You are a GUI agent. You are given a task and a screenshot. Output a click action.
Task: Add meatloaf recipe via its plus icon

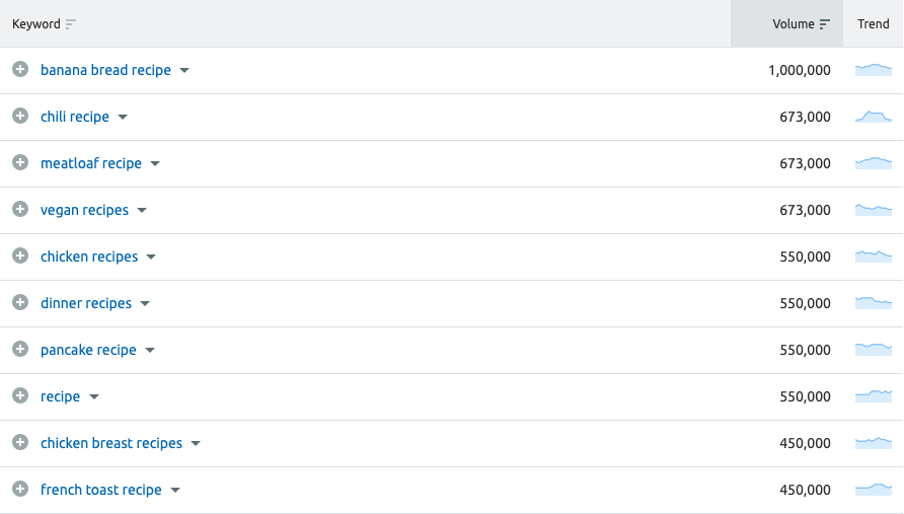[x=20, y=162]
